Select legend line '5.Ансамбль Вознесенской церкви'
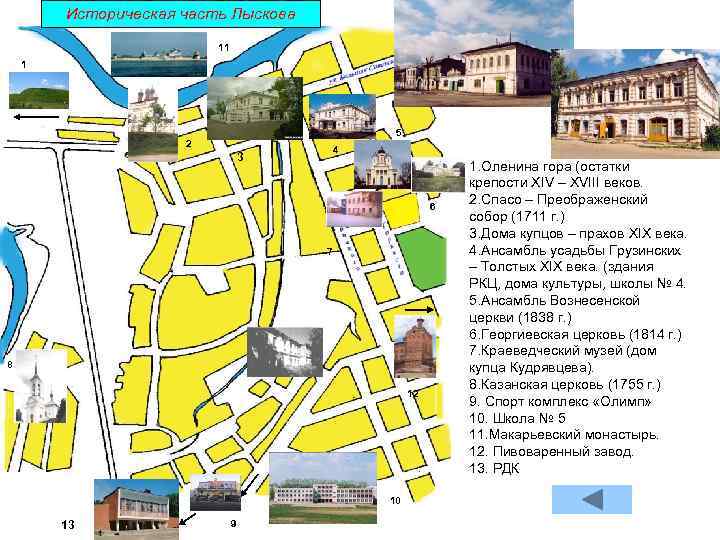Image resolution: width=720 pixels, height=540 pixels. (554, 309)
